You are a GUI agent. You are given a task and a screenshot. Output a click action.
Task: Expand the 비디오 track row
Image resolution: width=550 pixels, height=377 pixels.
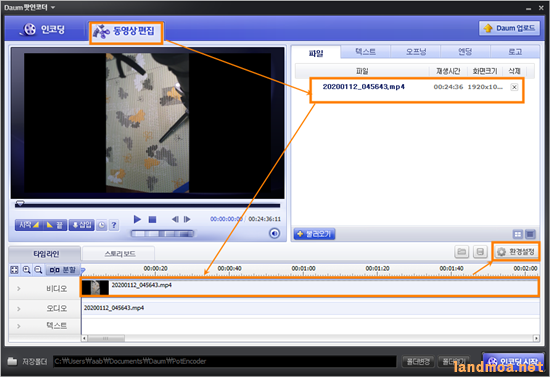pyautogui.click(x=19, y=289)
